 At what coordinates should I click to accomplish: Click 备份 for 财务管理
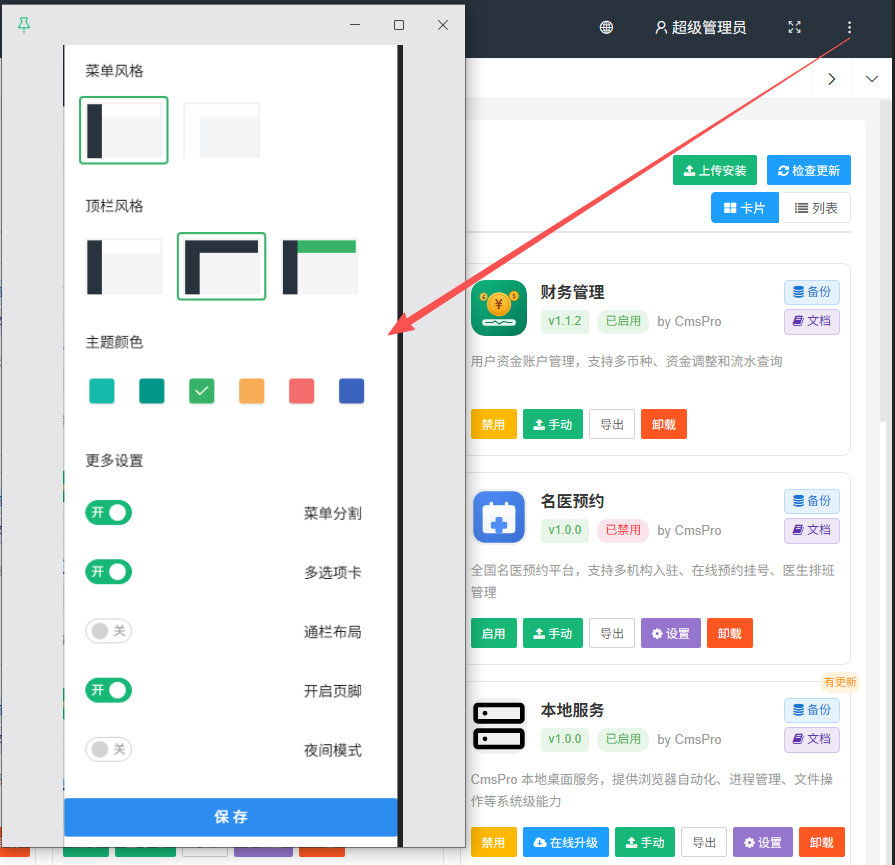click(812, 292)
